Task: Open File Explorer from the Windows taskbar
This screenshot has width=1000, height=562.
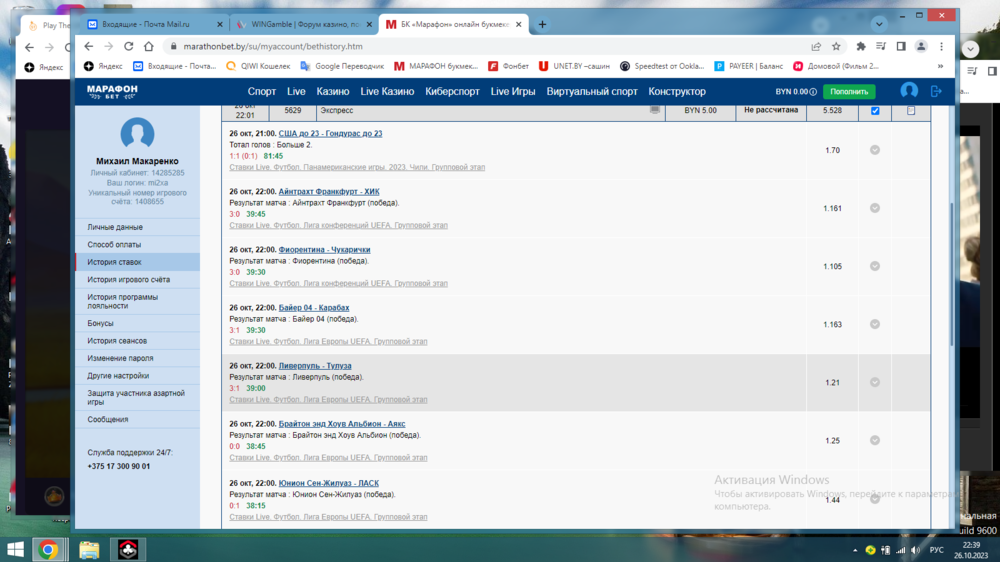Action: point(89,549)
